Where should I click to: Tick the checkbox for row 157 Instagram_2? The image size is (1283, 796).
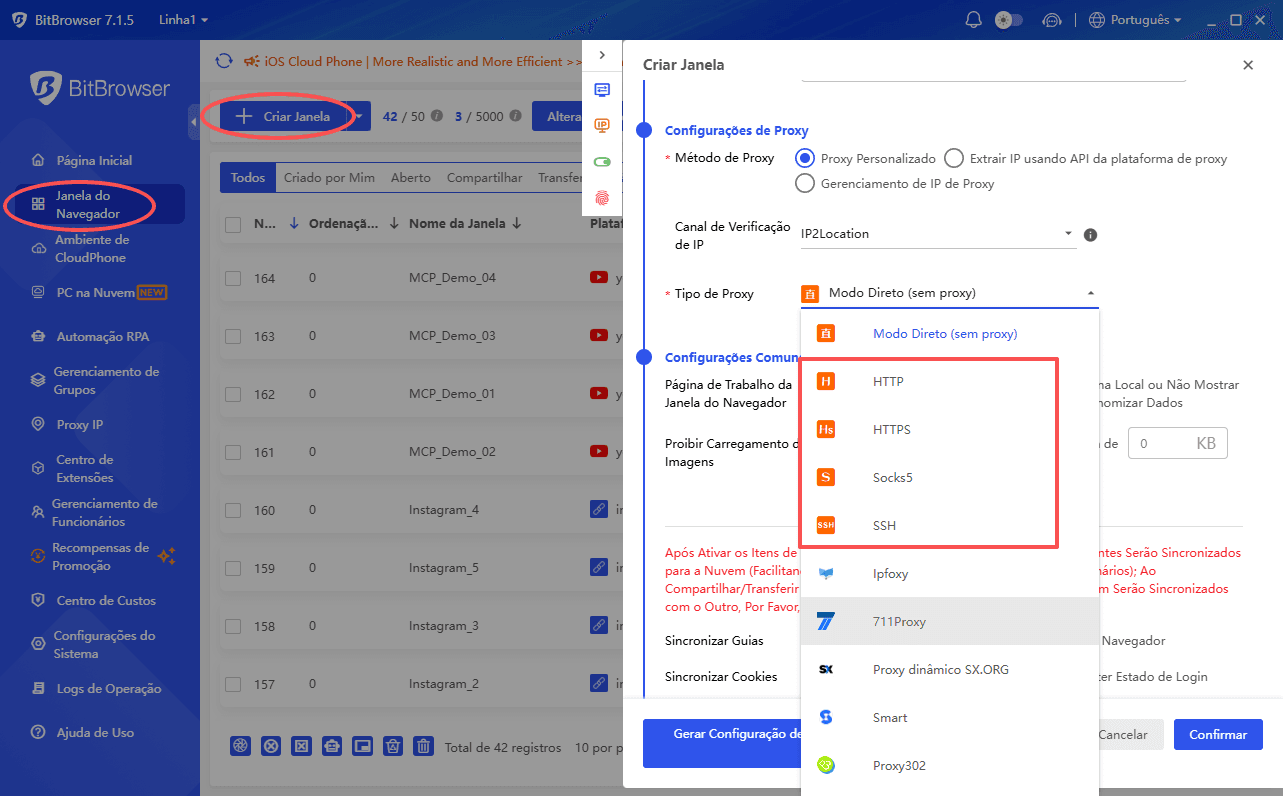point(233,684)
